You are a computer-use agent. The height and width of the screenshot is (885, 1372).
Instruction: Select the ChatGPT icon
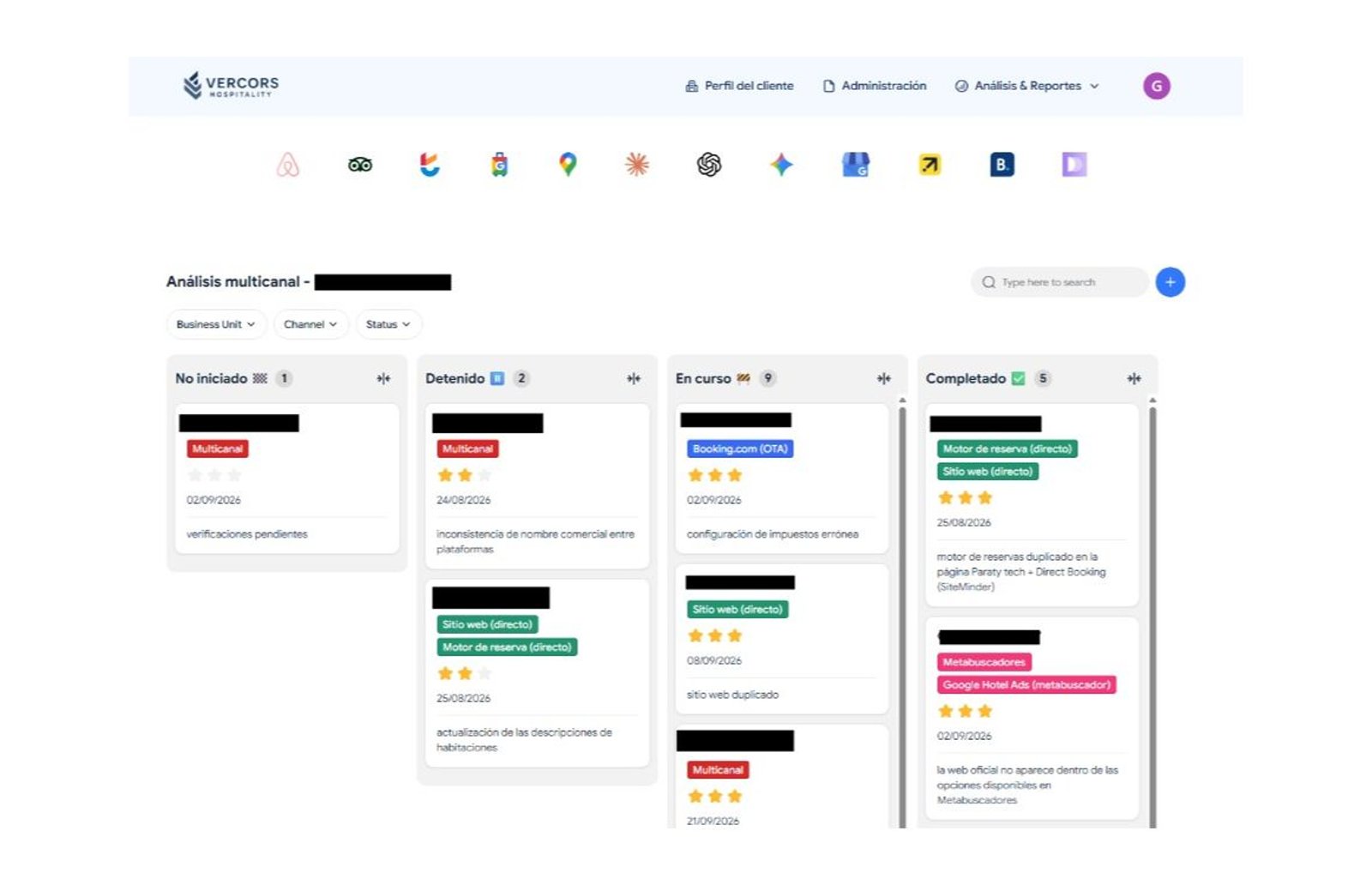(709, 165)
